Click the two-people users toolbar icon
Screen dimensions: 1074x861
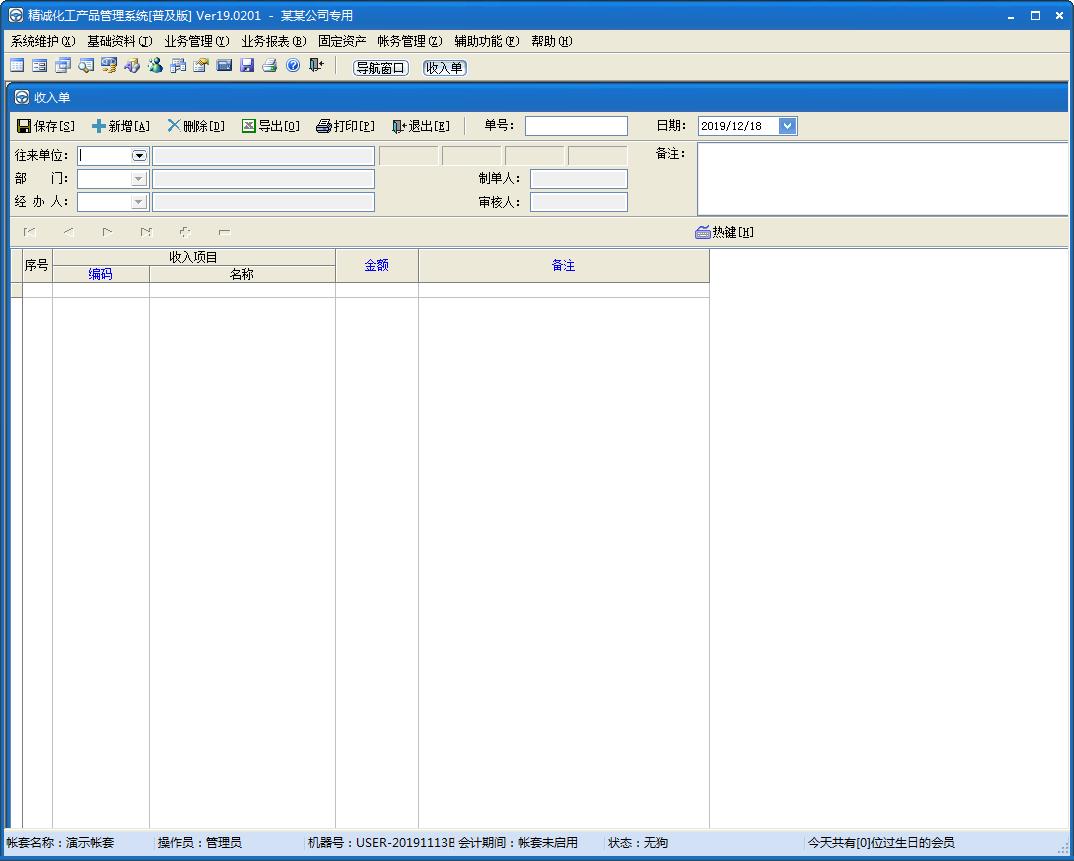coord(155,66)
